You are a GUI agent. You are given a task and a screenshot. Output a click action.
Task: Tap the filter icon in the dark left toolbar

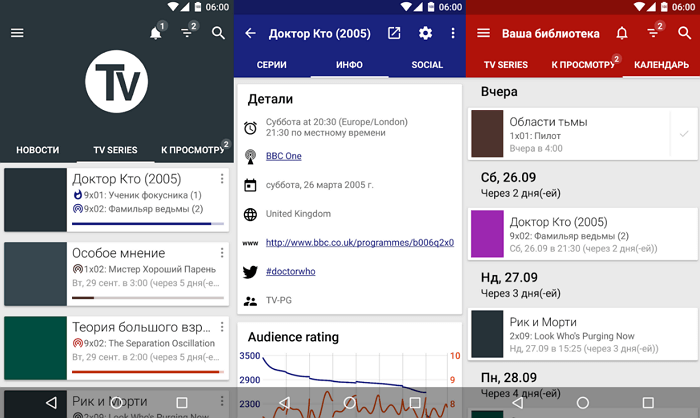(187, 33)
